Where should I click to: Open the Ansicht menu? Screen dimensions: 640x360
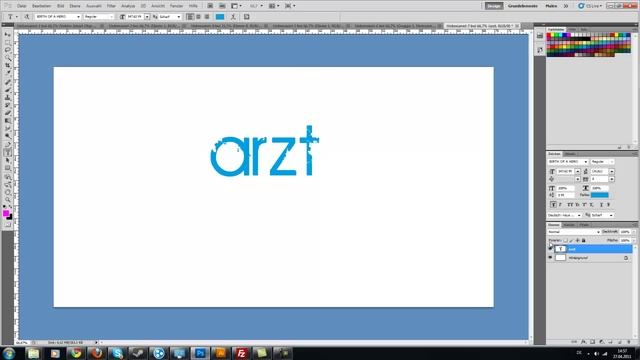point(158,6)
